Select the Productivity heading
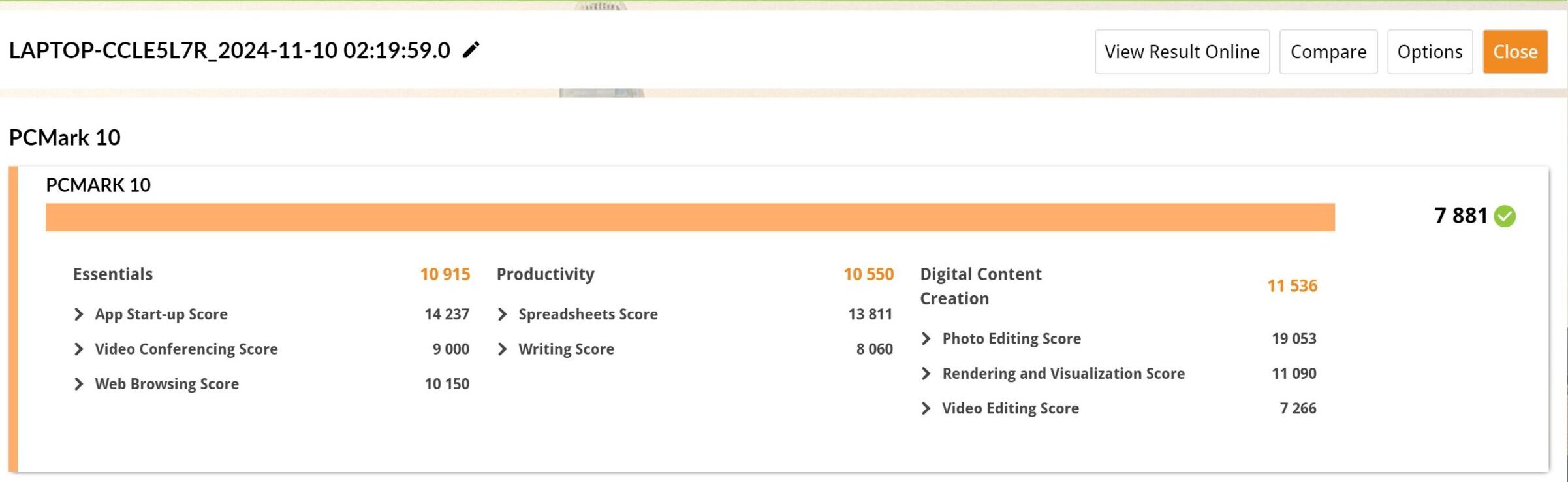This screenshot has width=1568, height=482. tap(546, 274)
